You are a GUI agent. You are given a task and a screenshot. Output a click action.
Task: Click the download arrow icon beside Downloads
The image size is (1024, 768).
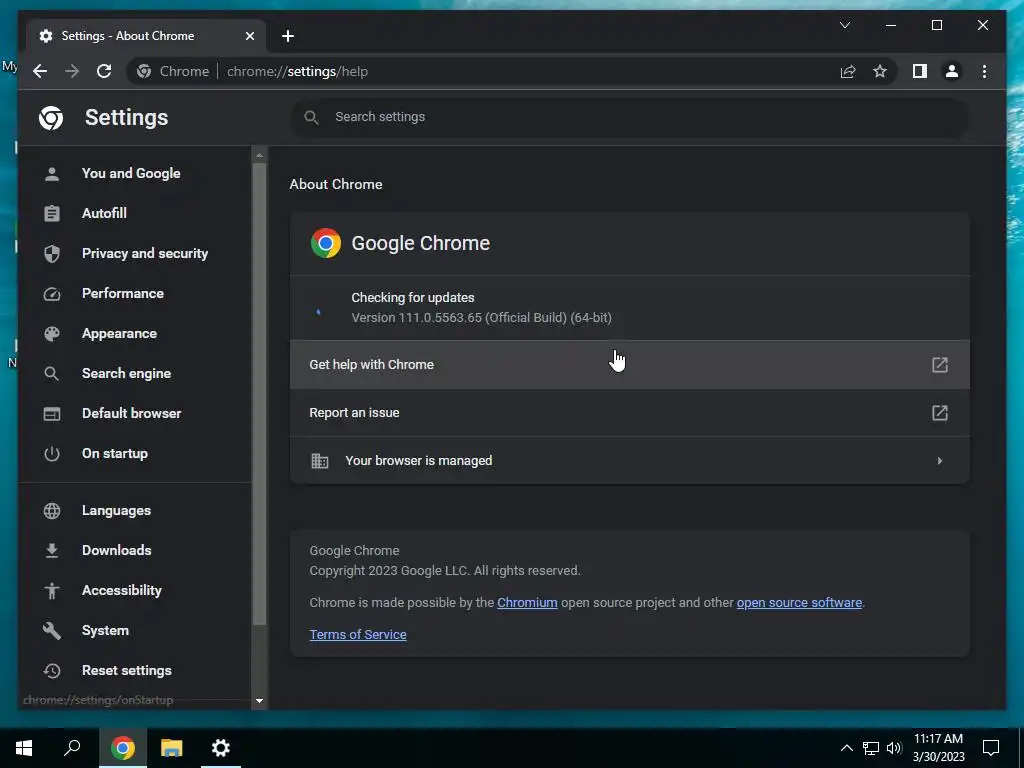[x=52, y=551]
